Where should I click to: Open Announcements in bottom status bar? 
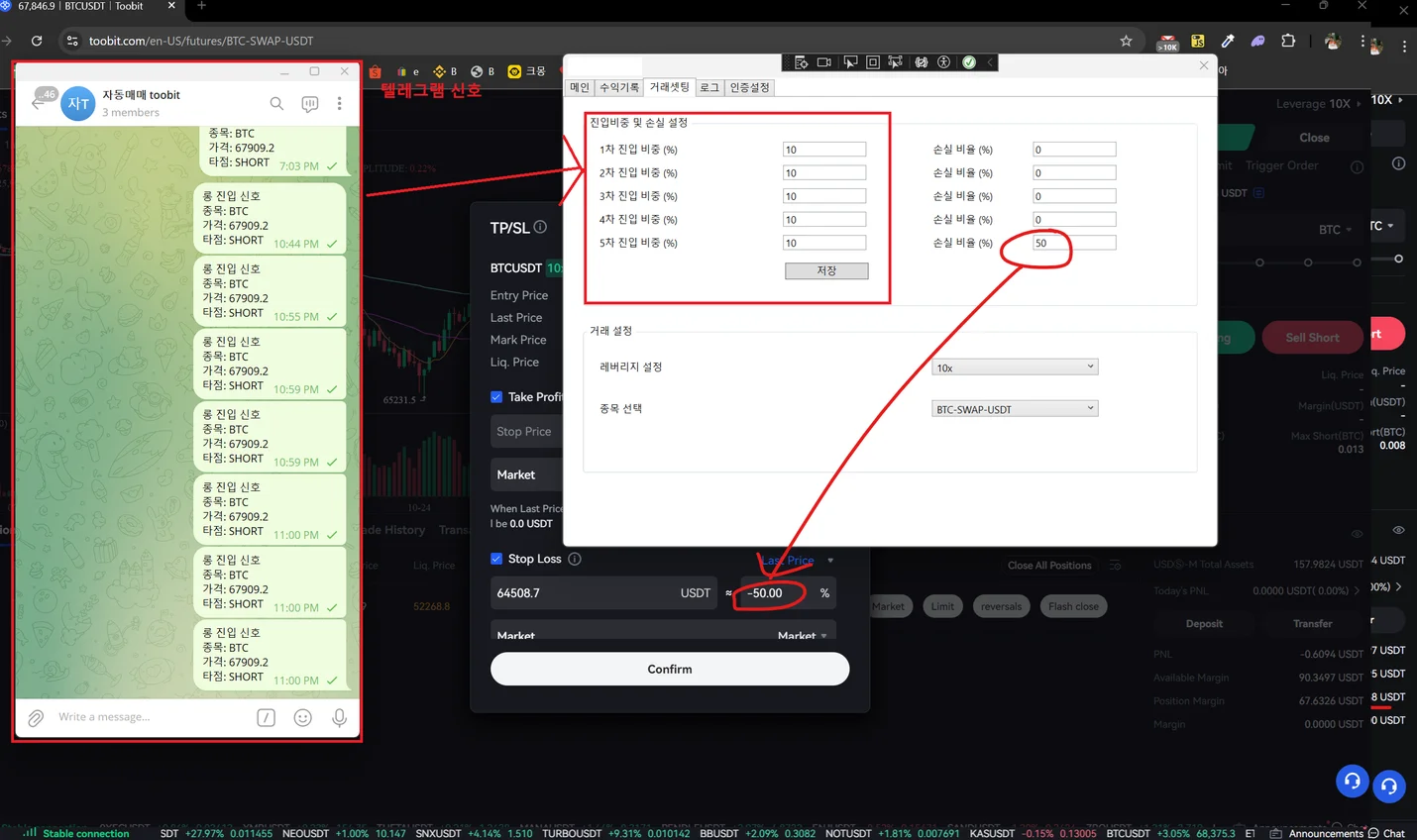pyautogui.click(x=1317, y=833)
